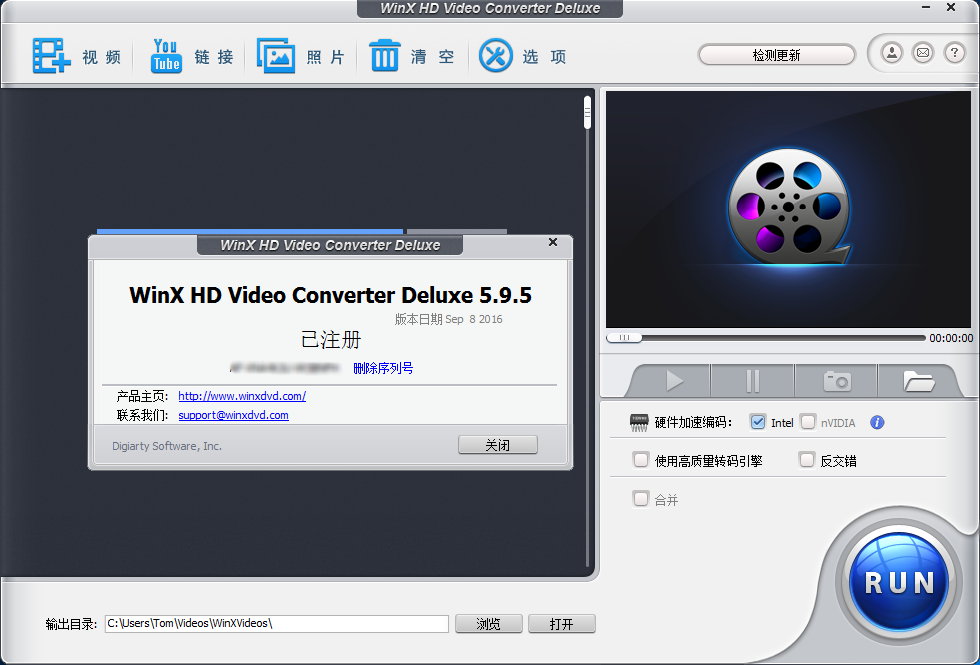Click the open (打开) output folder button
Viewport: 980px width, 665px height.
[561, 624]
